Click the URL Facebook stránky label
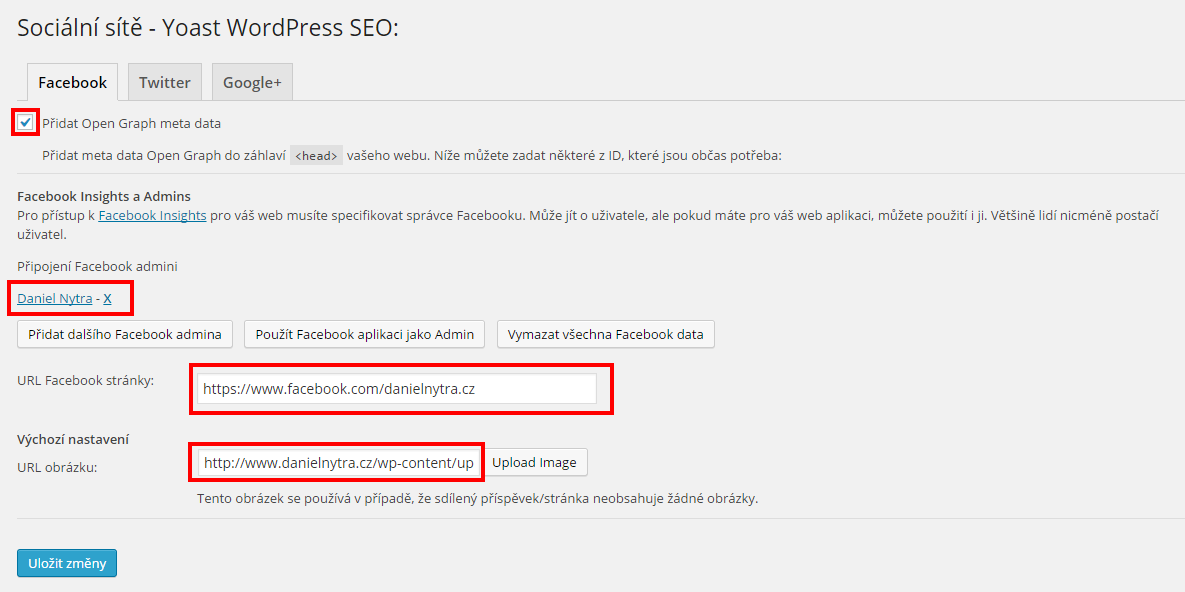The image size is (1185, 592). (x=85, y=380)
